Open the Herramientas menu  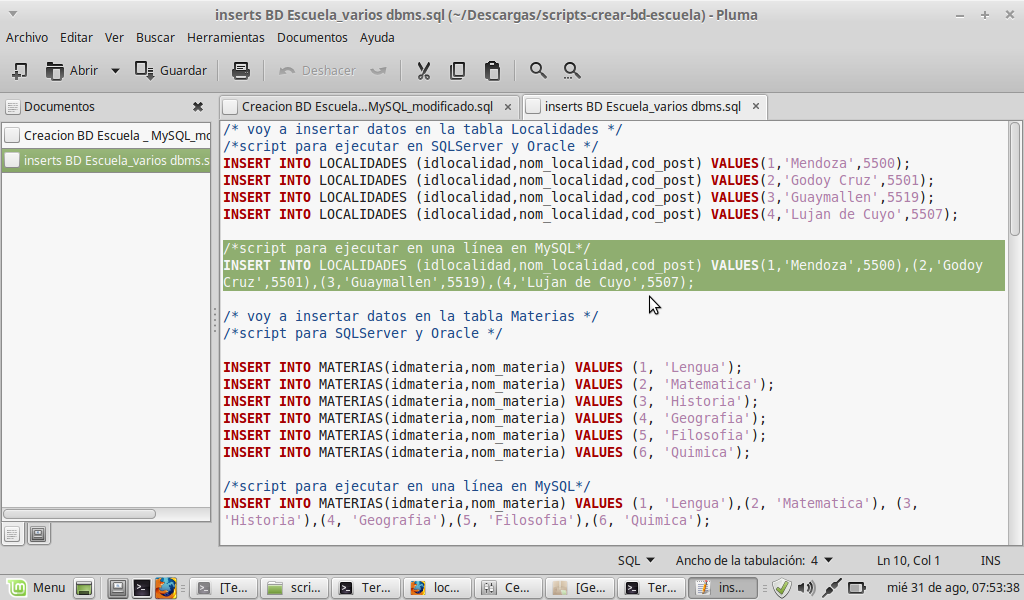pos(225,37)
